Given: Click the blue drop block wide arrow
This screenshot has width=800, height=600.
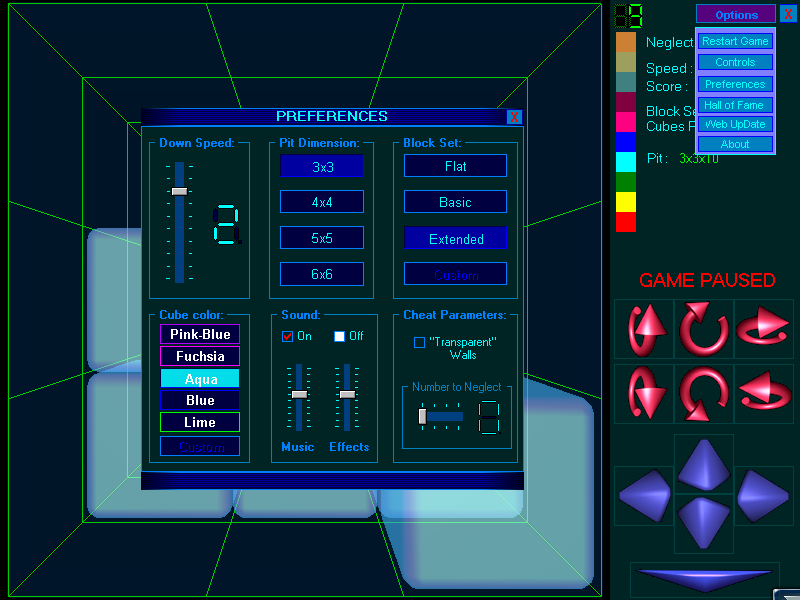Looking at the screenshot, I should pos(705,578).
